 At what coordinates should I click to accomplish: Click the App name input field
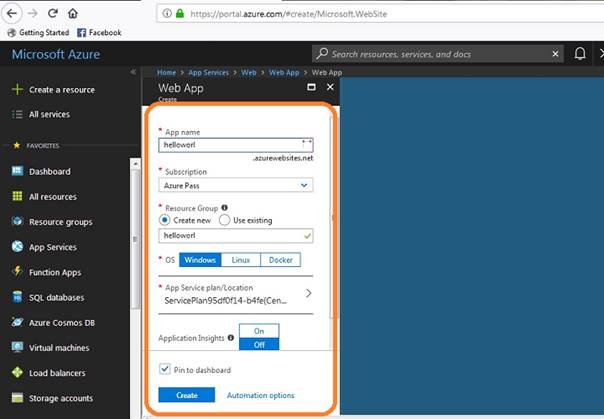coord(236,145)
